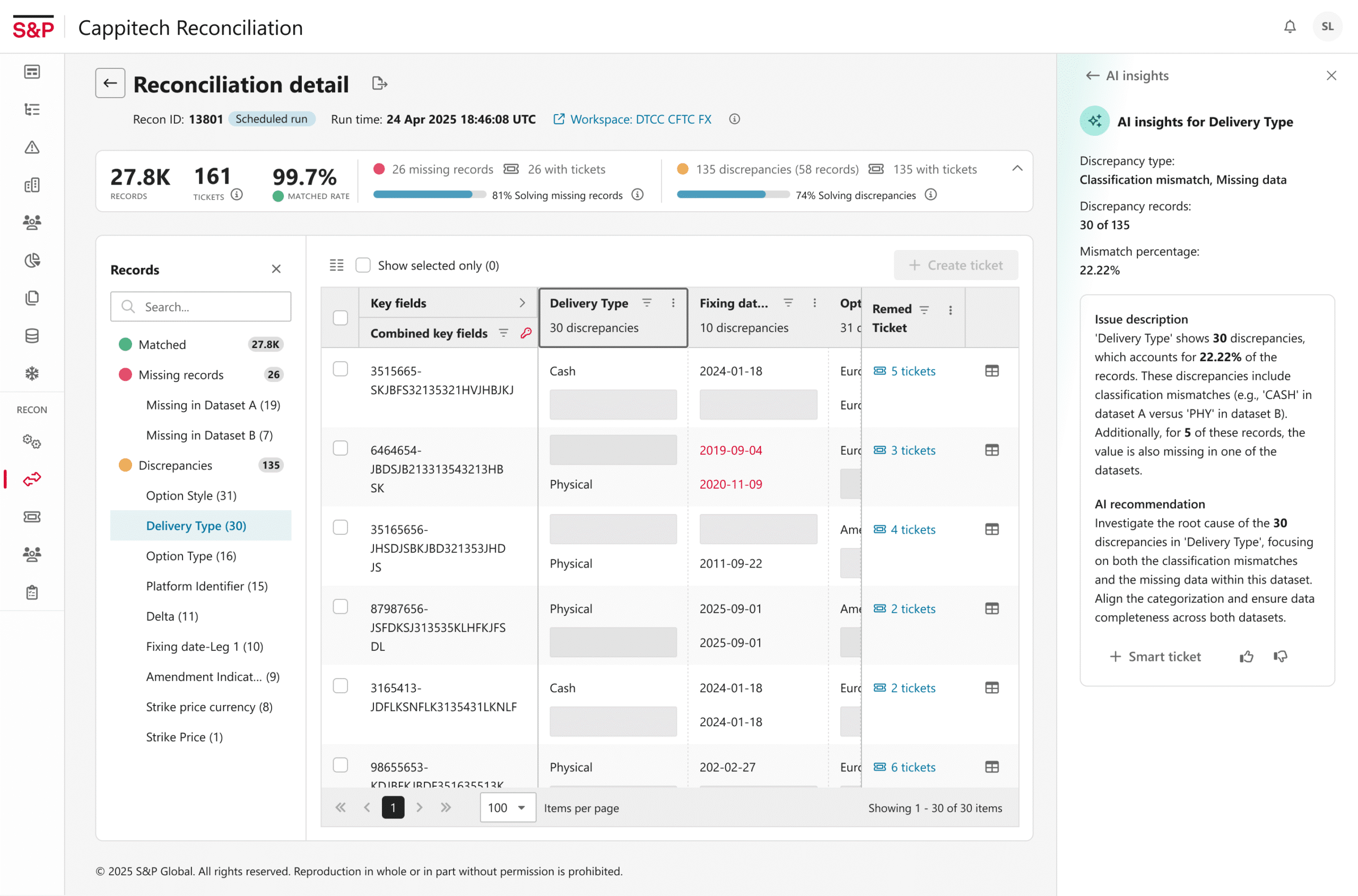
Task: Open the snowflake icon in left sidebar
Action: coord(32,373)
